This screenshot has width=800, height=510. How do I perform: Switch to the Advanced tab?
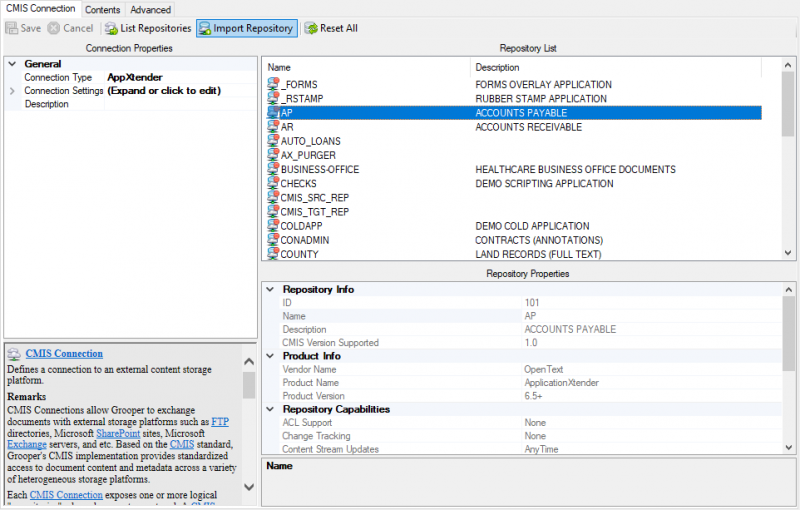tap(150, 9)
